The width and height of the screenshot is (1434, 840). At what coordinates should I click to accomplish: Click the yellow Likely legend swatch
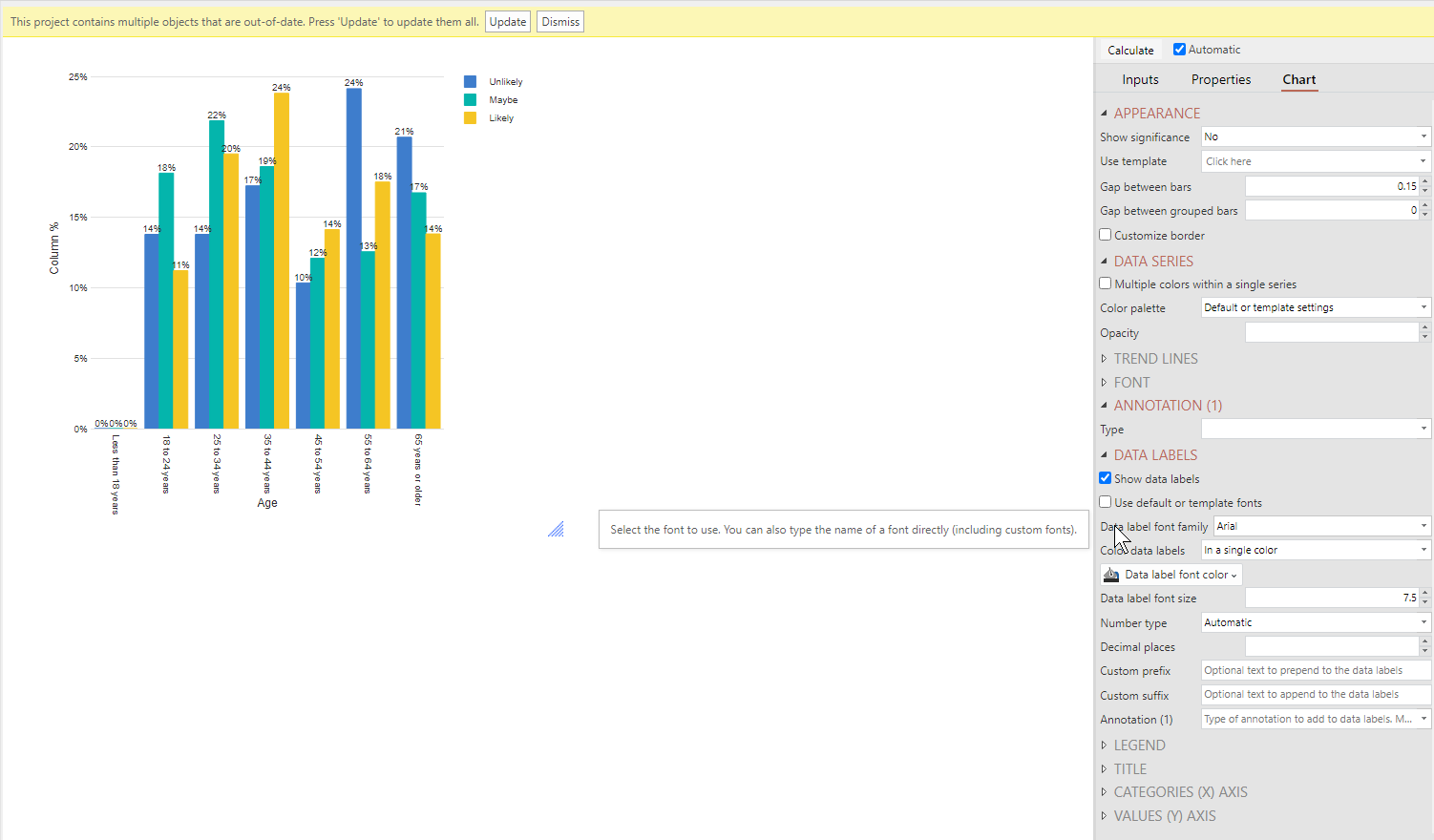470,118
